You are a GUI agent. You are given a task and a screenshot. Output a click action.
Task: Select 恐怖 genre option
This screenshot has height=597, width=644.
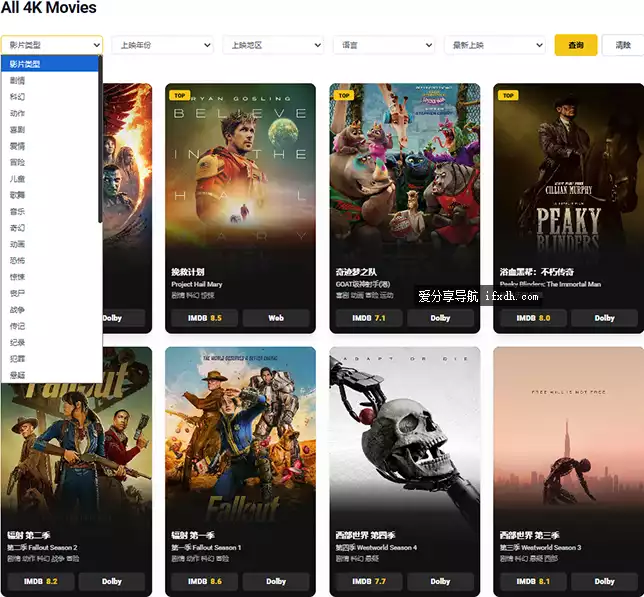[x=50, y=261]
